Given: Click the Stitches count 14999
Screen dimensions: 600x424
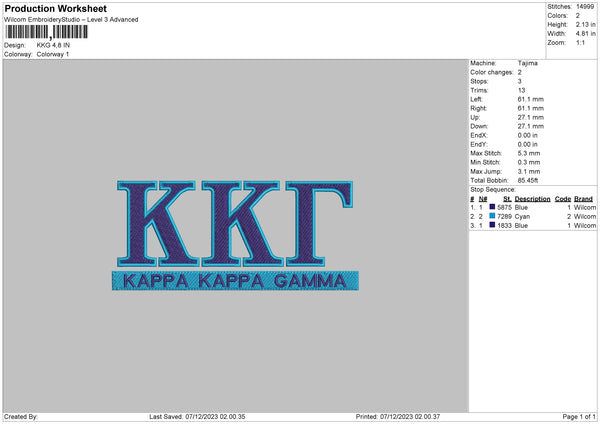Looking at the screenshot, I should 584,7.
